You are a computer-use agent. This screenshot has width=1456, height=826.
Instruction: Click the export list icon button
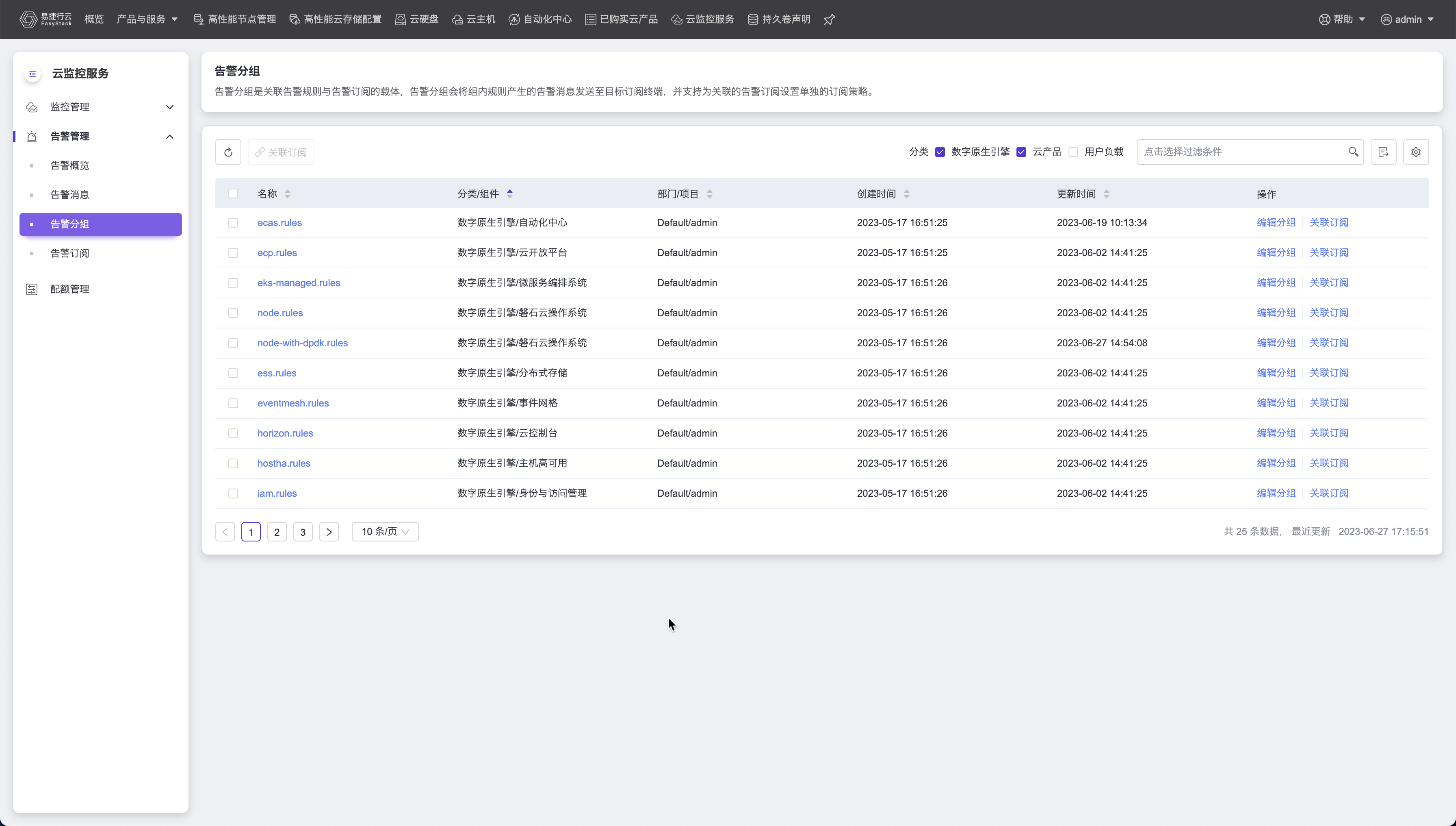click(1383, 152)
